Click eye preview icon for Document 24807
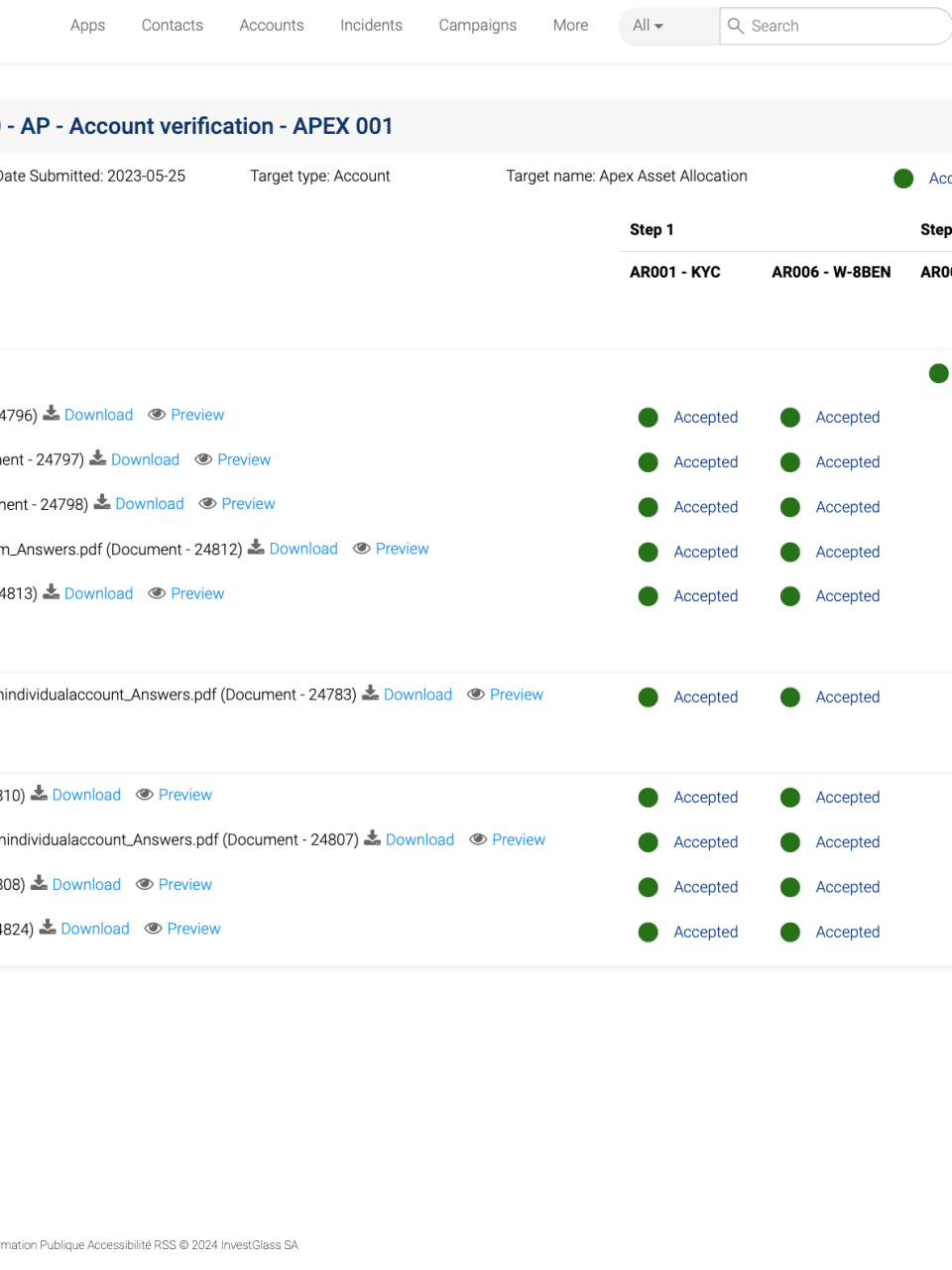Viewport: 952px width, 1270px height. click(478, 839)
